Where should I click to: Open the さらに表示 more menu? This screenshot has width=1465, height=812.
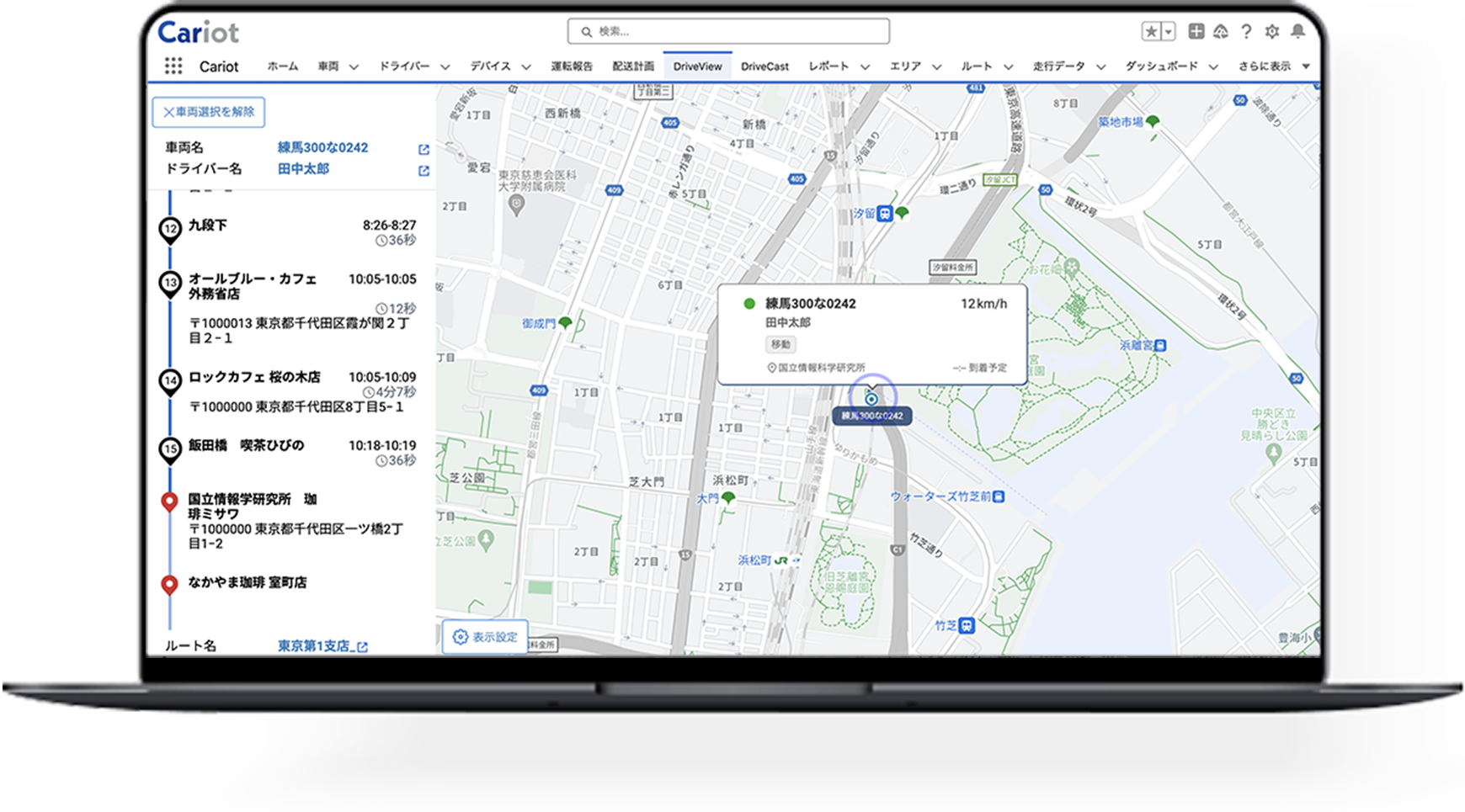(x=1274, y=66)
